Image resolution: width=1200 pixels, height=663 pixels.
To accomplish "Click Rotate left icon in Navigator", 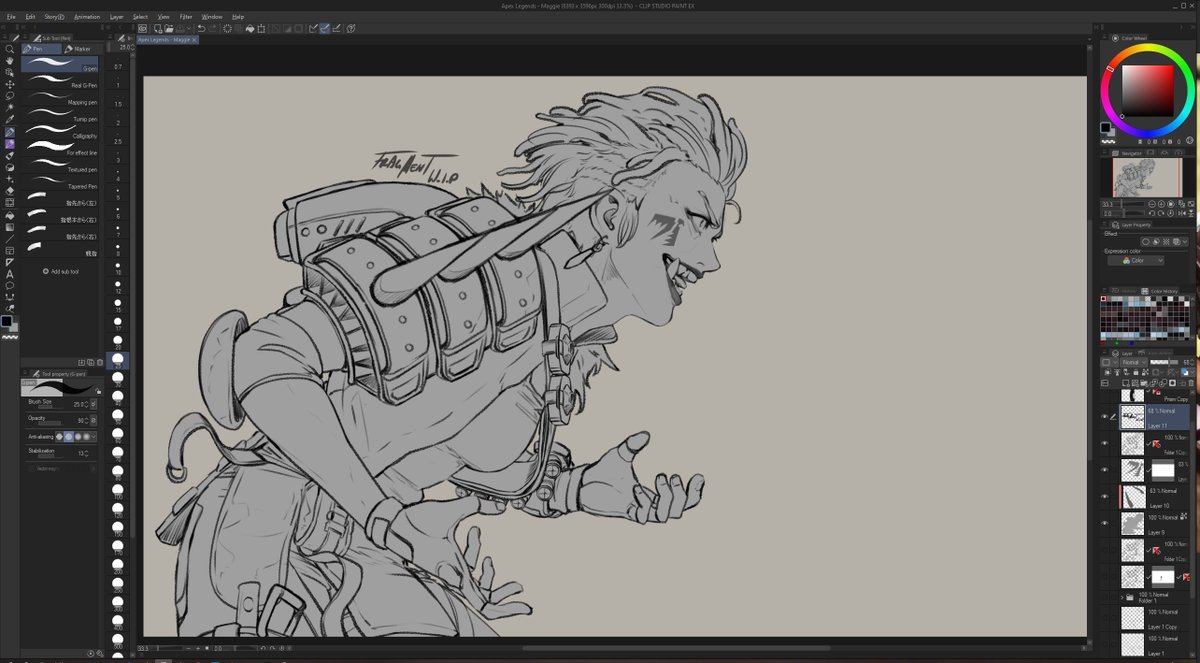I will coord(1152,213).
